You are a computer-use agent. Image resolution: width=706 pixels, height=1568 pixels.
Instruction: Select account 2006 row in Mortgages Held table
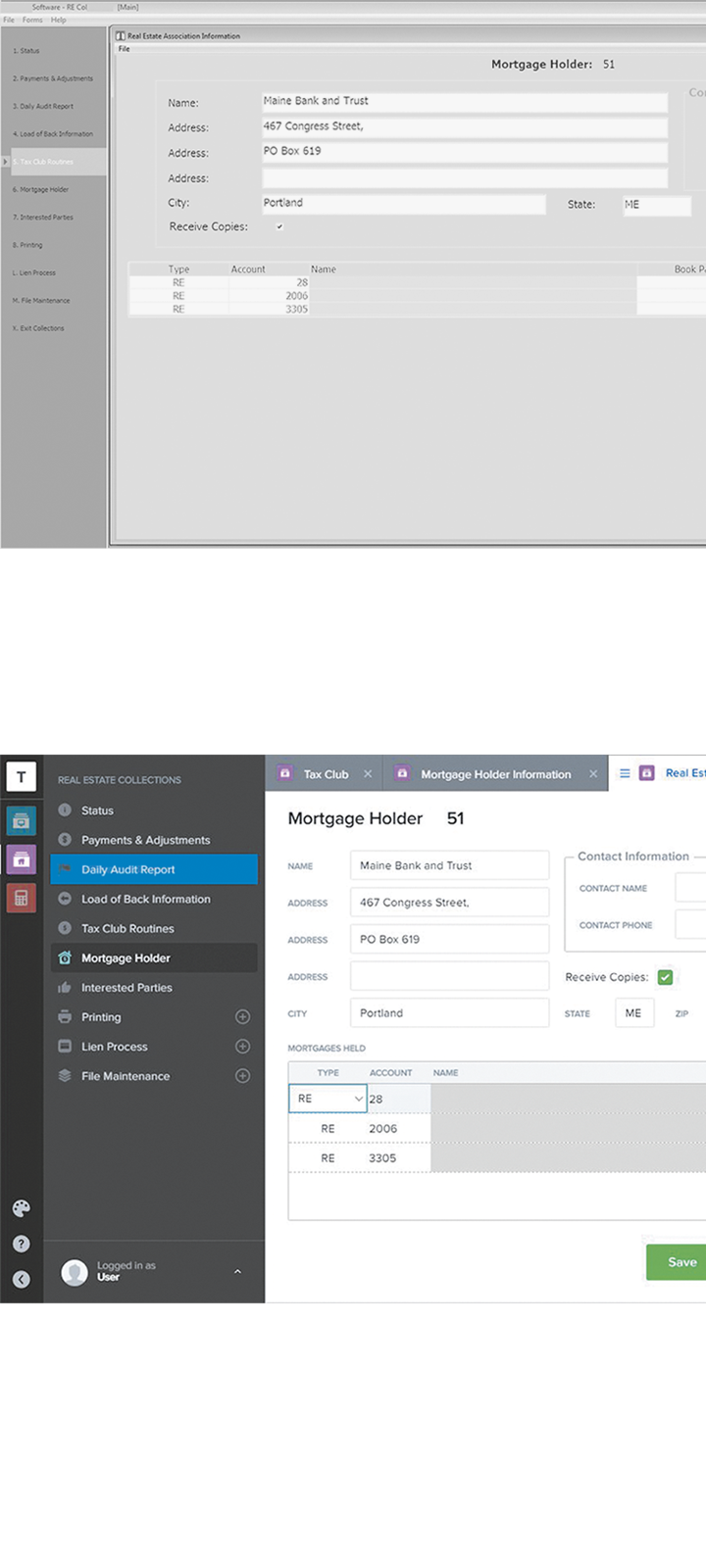pos(497,1129)
